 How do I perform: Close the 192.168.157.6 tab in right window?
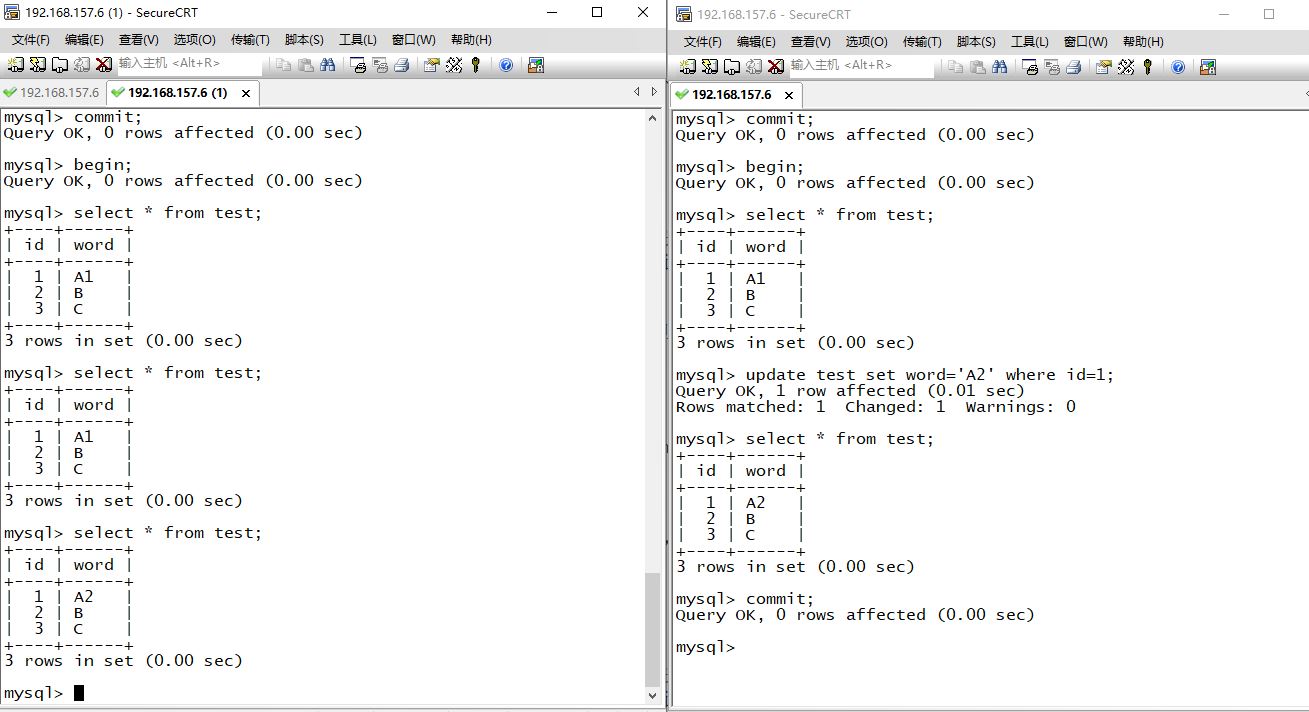click(789, 95)
